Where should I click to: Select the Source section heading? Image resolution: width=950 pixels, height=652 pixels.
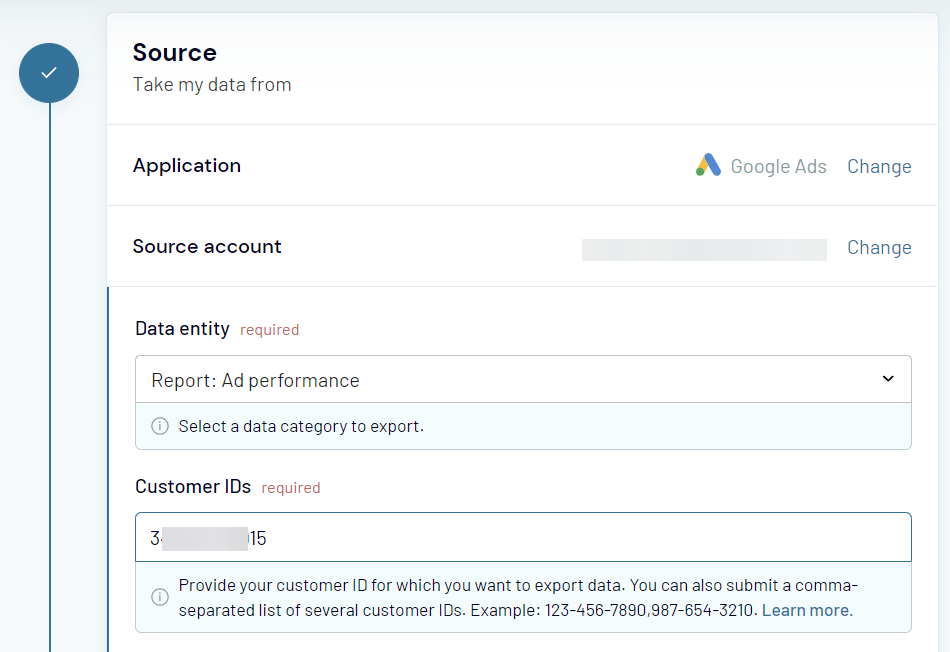174,53
